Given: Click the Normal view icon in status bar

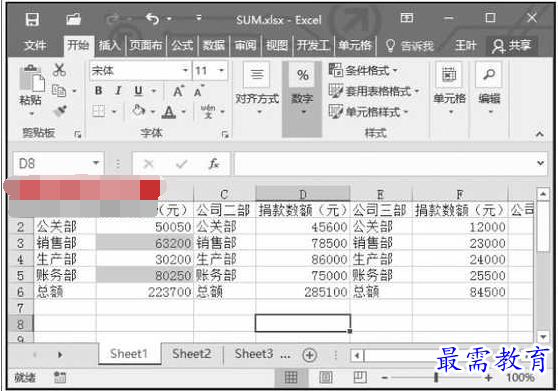Looking at the screenshot, I should click(x=291, y=377).
